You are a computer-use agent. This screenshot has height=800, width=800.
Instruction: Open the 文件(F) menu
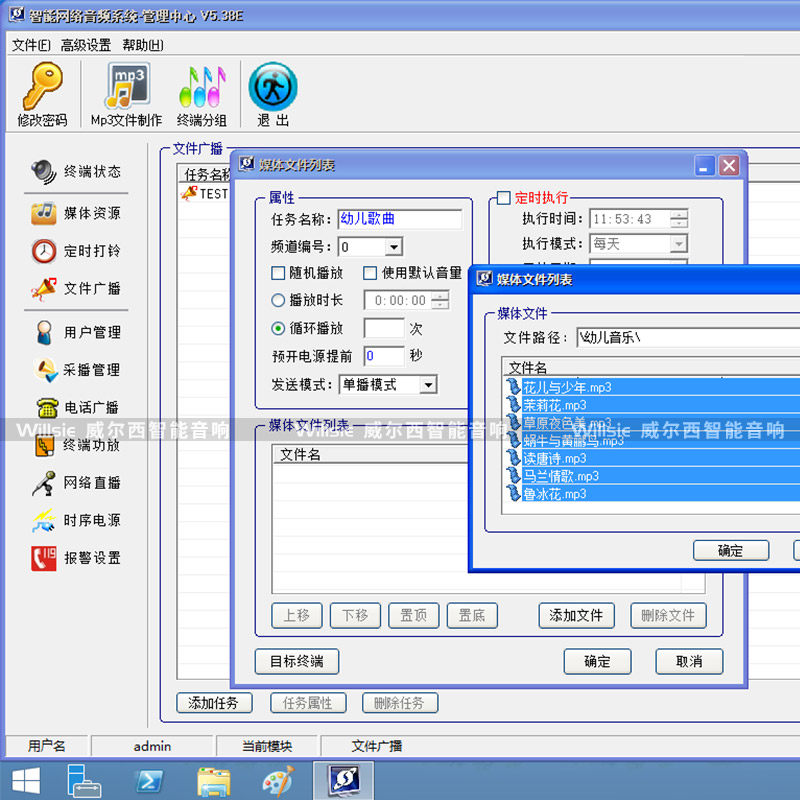pyautogui.click(x=31, y=45)
